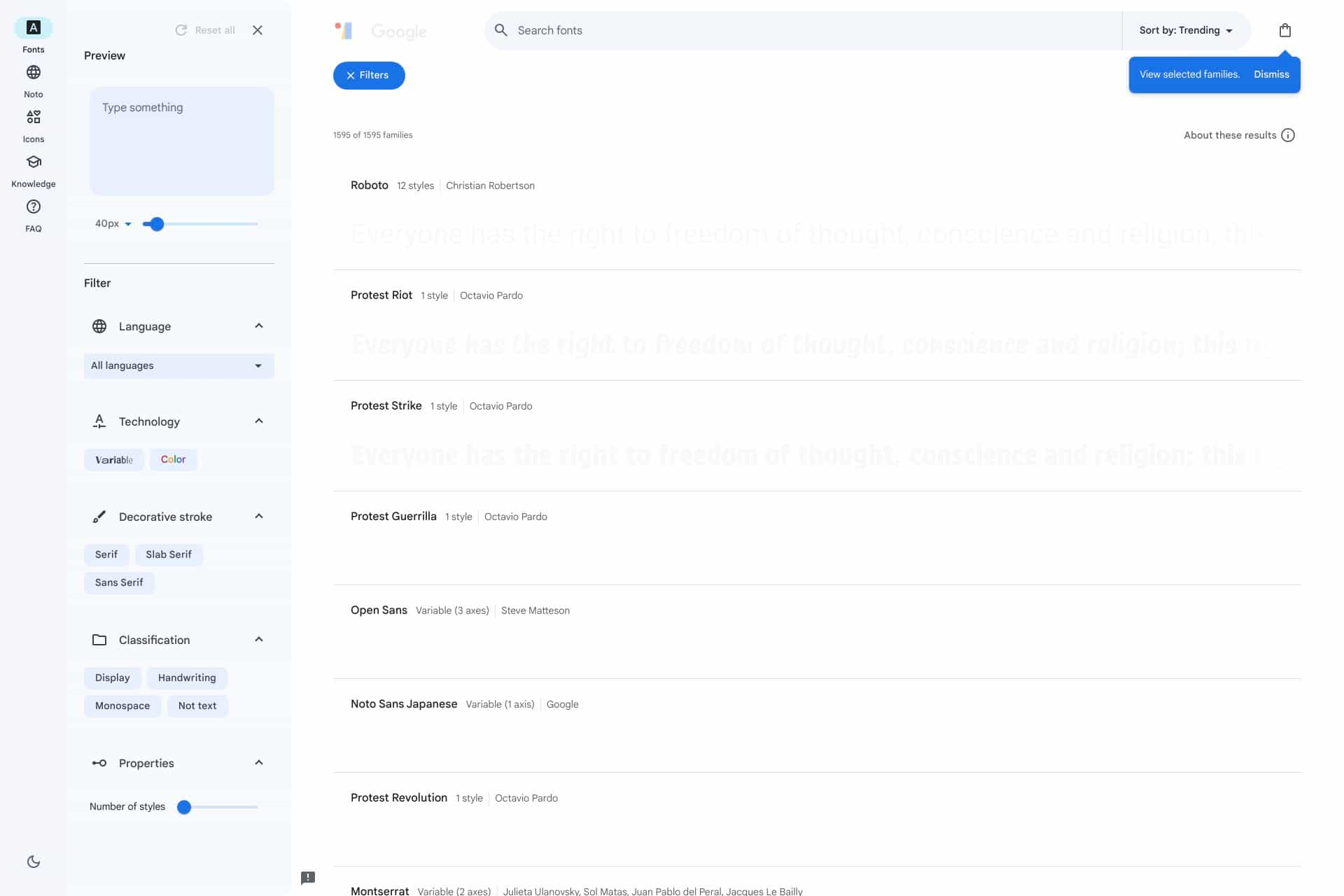Click the Decorative stroke brush icon
1344x896 pixels.
[99, 517]
